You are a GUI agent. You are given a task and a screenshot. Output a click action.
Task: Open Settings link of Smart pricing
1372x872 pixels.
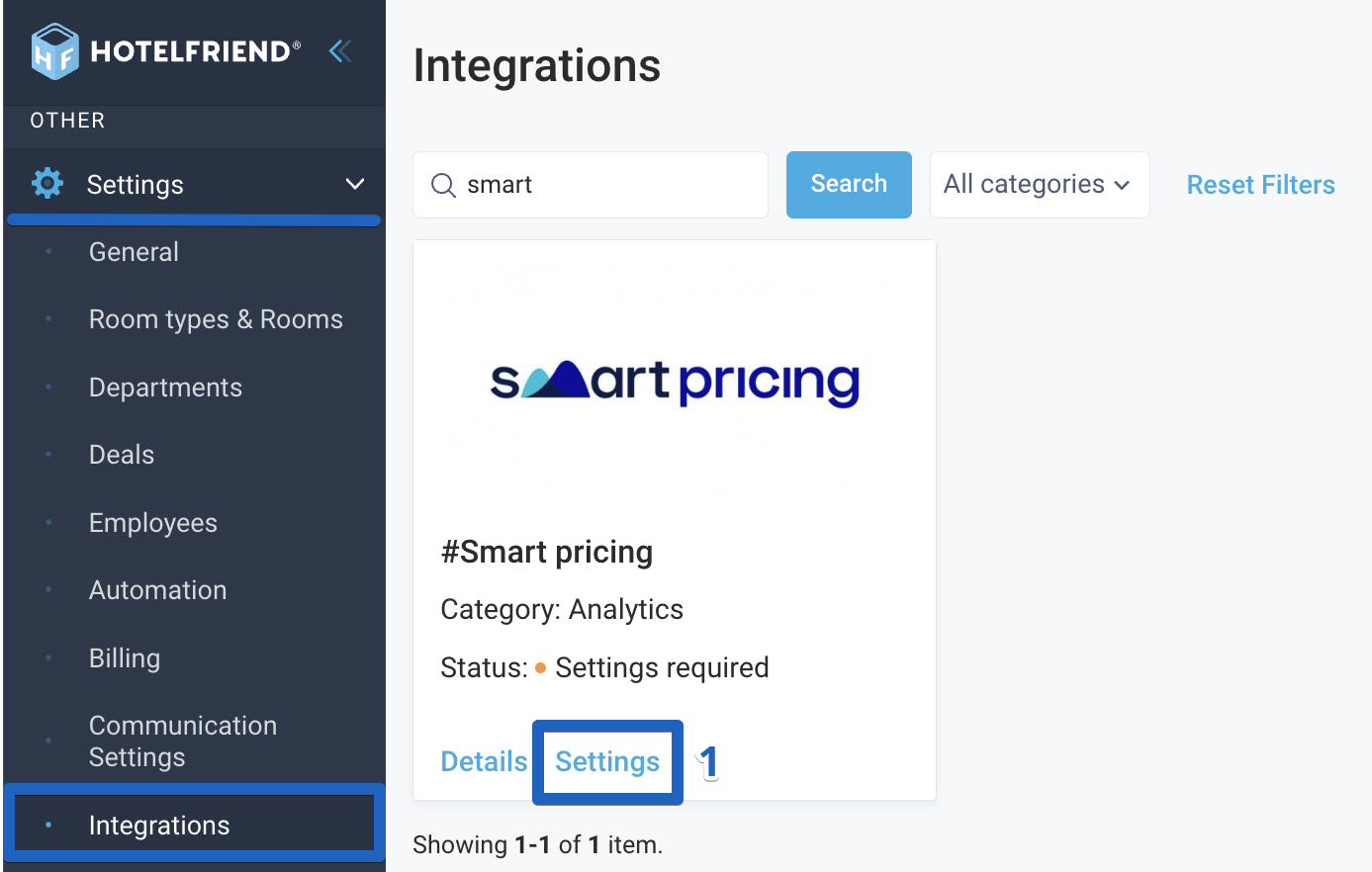pos(607,761)
